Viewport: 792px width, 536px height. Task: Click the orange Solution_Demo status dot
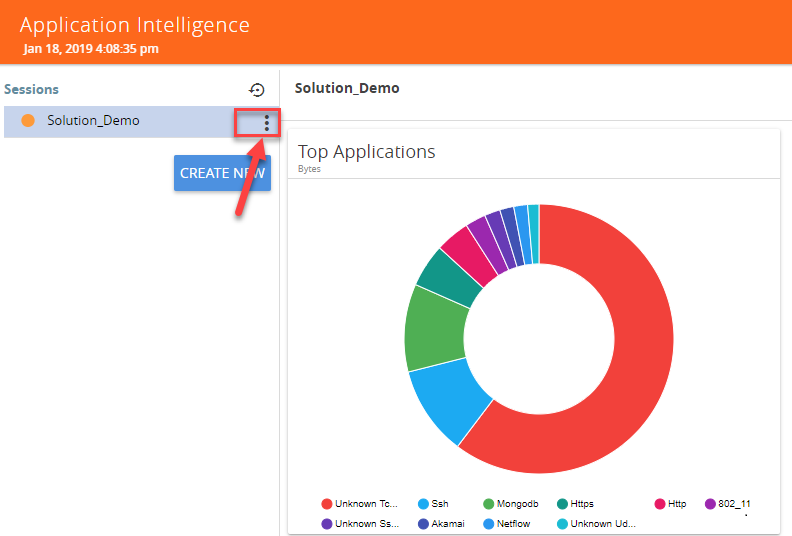28,121
